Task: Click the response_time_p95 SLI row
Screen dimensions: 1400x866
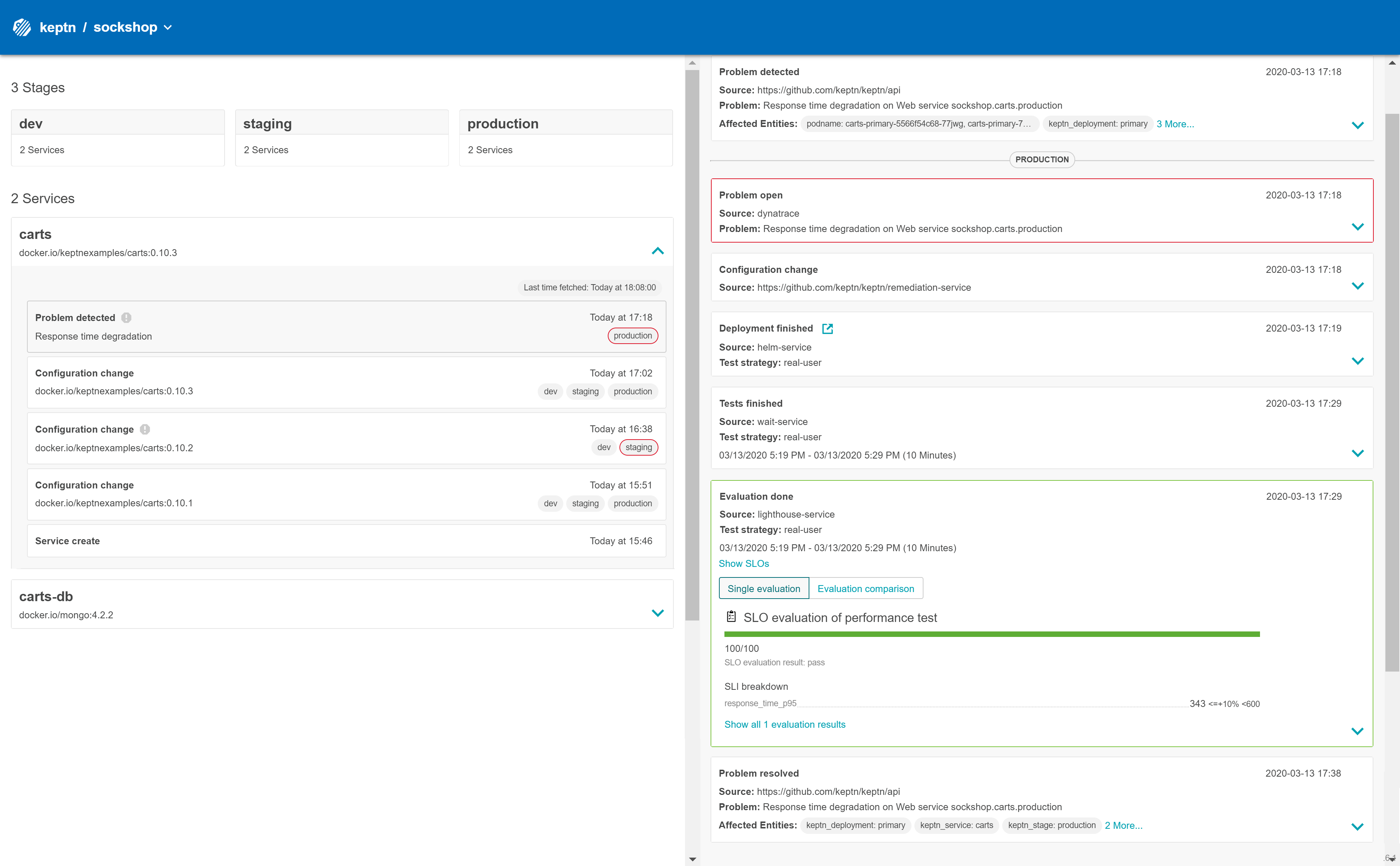Action: [x=992, y=703]
